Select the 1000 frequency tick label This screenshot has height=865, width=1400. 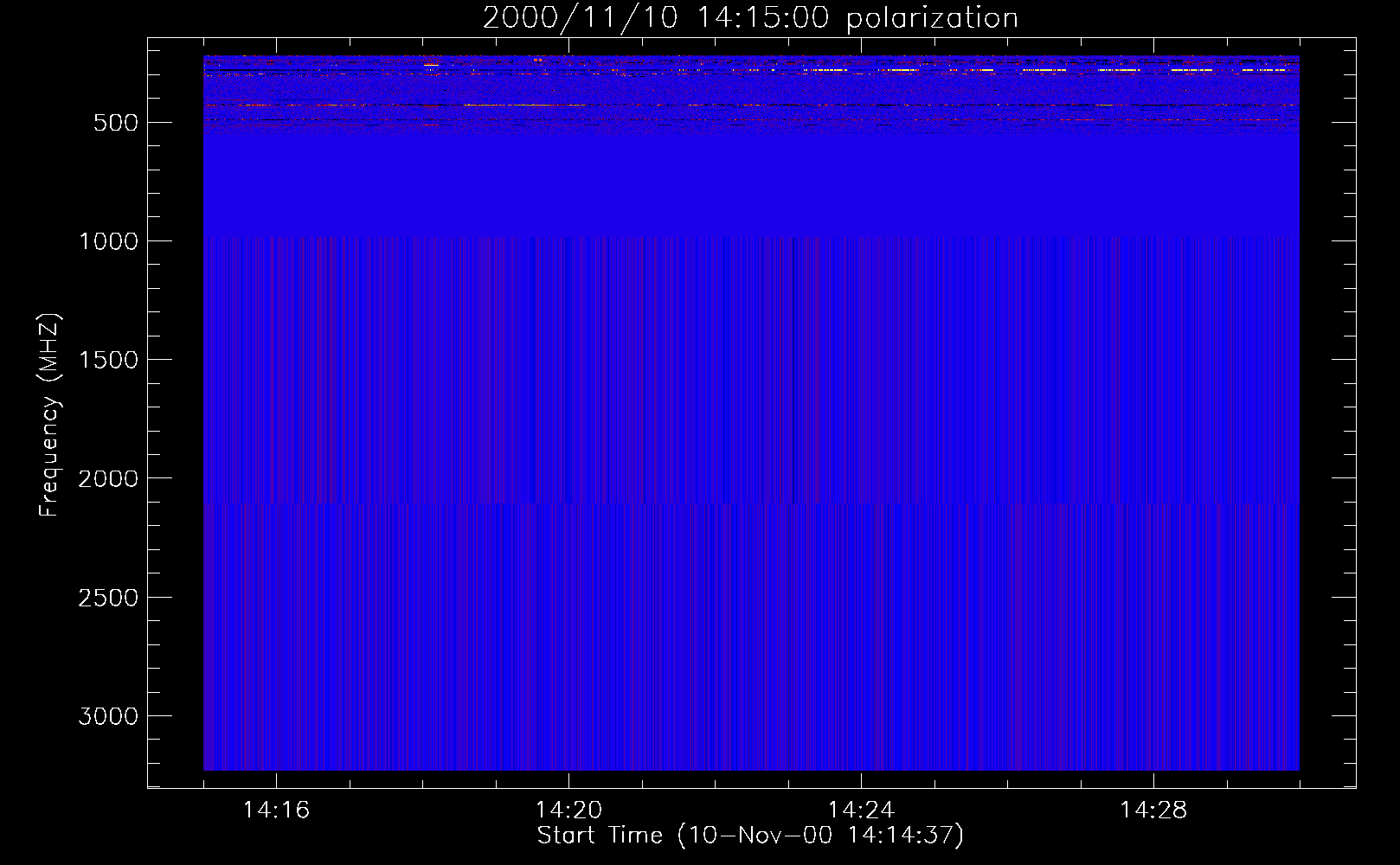click(x=108, y=241)
